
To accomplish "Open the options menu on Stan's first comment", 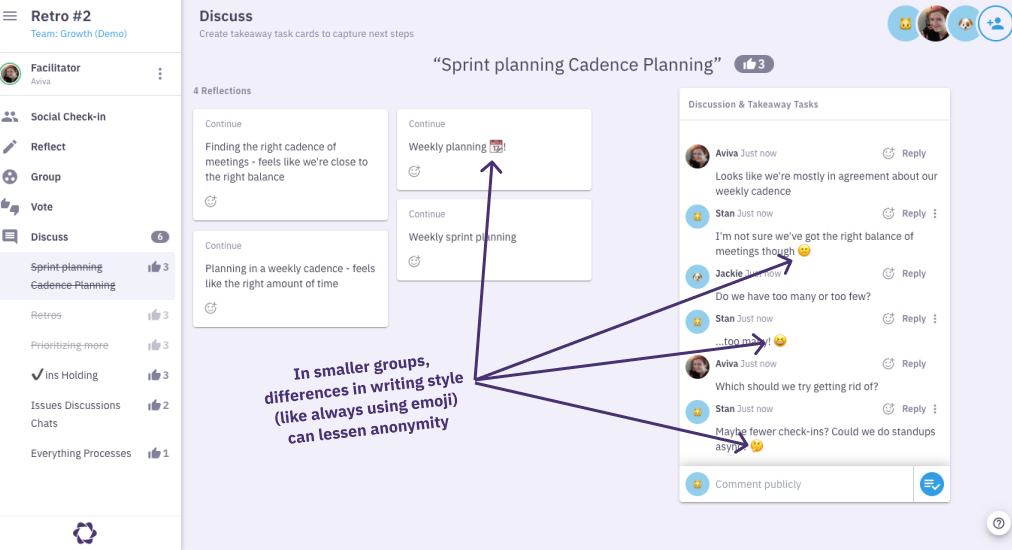I will 936,214.
